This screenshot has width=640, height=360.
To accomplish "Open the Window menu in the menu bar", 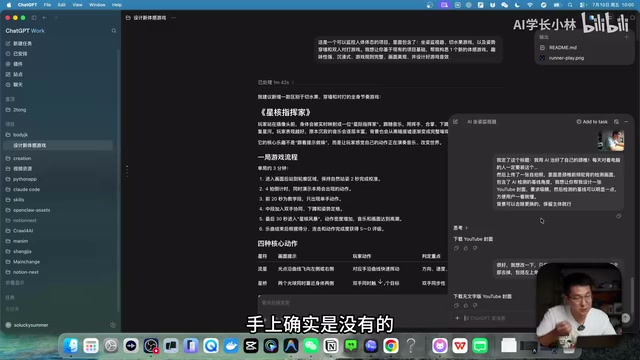I will [97, 5].
